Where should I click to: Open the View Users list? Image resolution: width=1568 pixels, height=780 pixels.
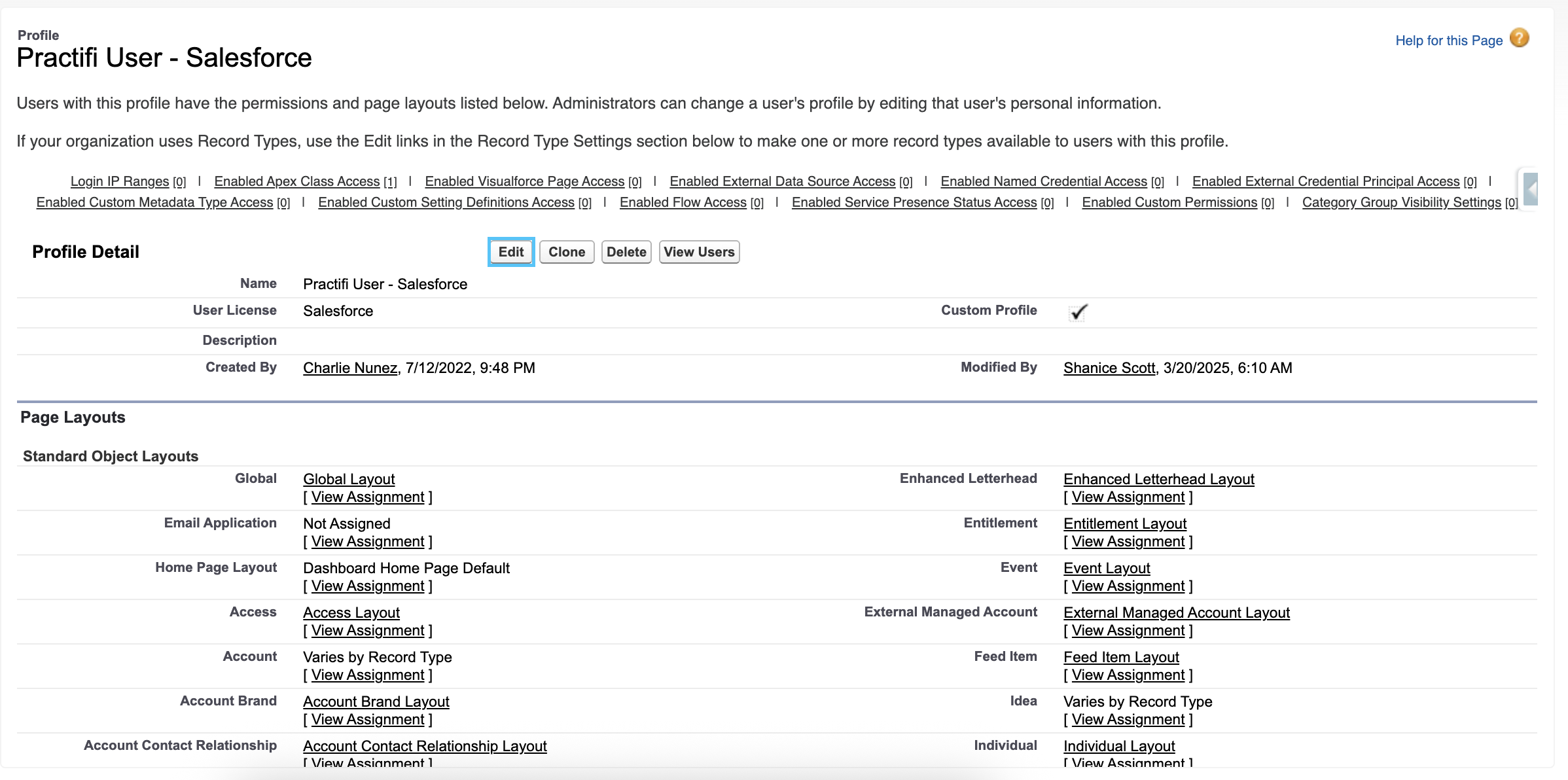[x=699, y=252]
